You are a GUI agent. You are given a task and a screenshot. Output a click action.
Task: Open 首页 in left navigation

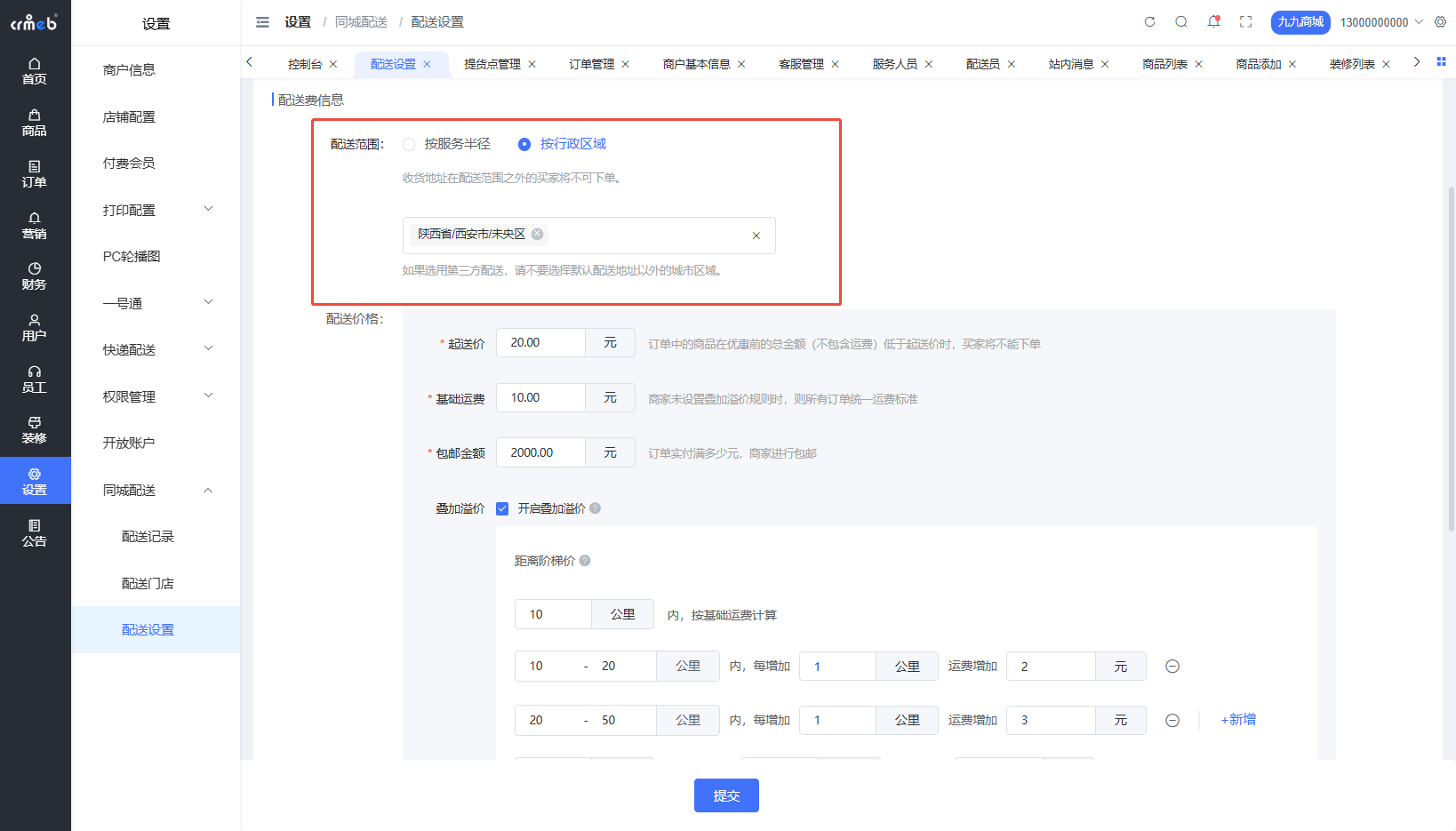[35, 71]
